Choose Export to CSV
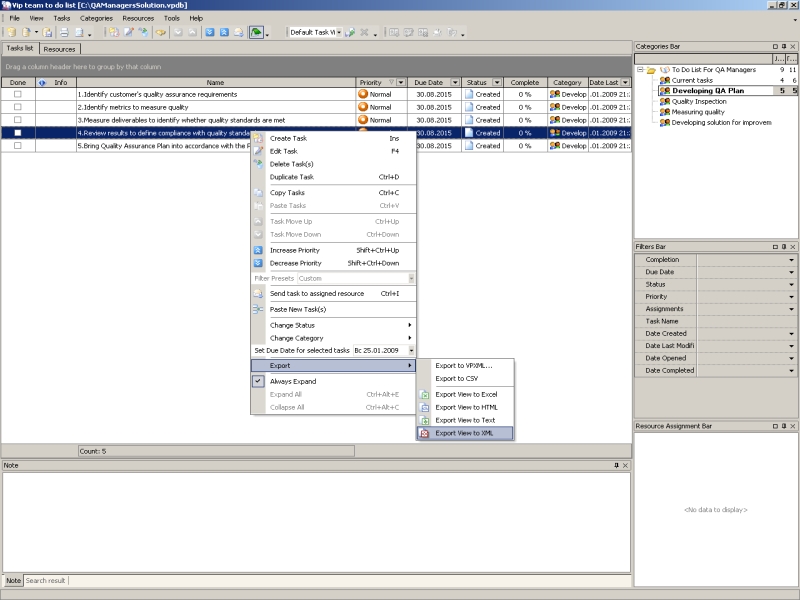The width and height of the screenshot is (800, 600). coord(458,379)
